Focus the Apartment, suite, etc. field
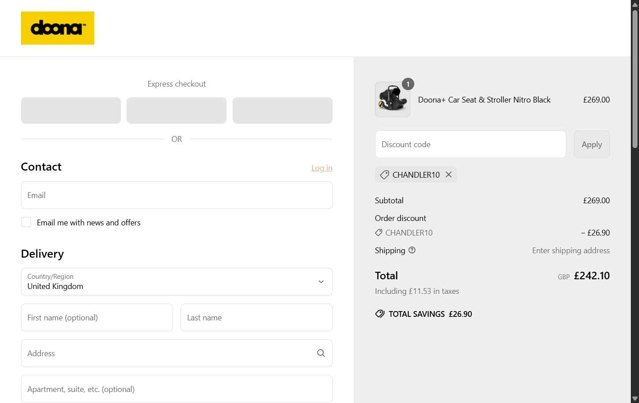 pos(176,389)
